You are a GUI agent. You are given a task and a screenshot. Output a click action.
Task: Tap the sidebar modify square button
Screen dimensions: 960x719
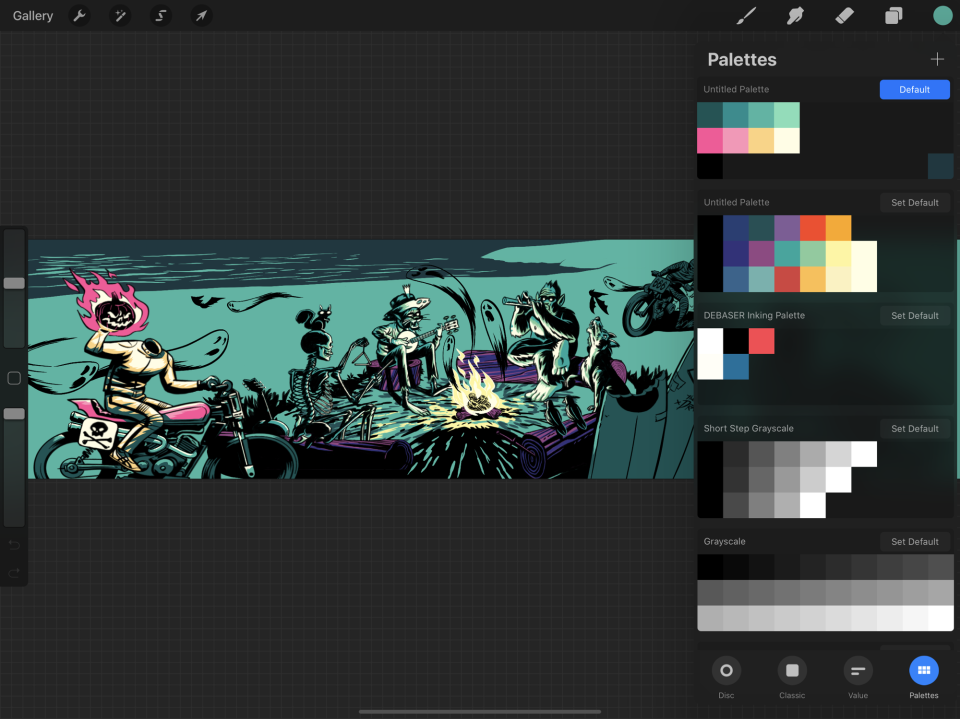click(x=14, y=378)
